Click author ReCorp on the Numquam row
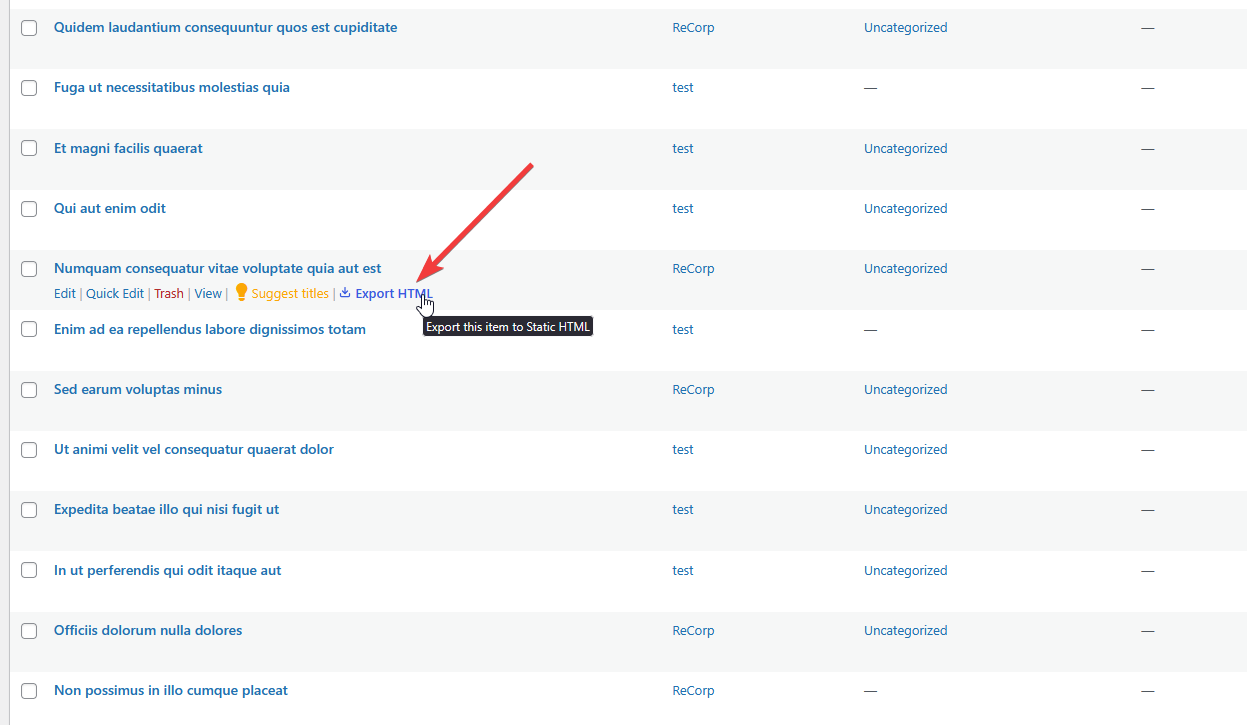1247x725 pixels. [693, 268]
